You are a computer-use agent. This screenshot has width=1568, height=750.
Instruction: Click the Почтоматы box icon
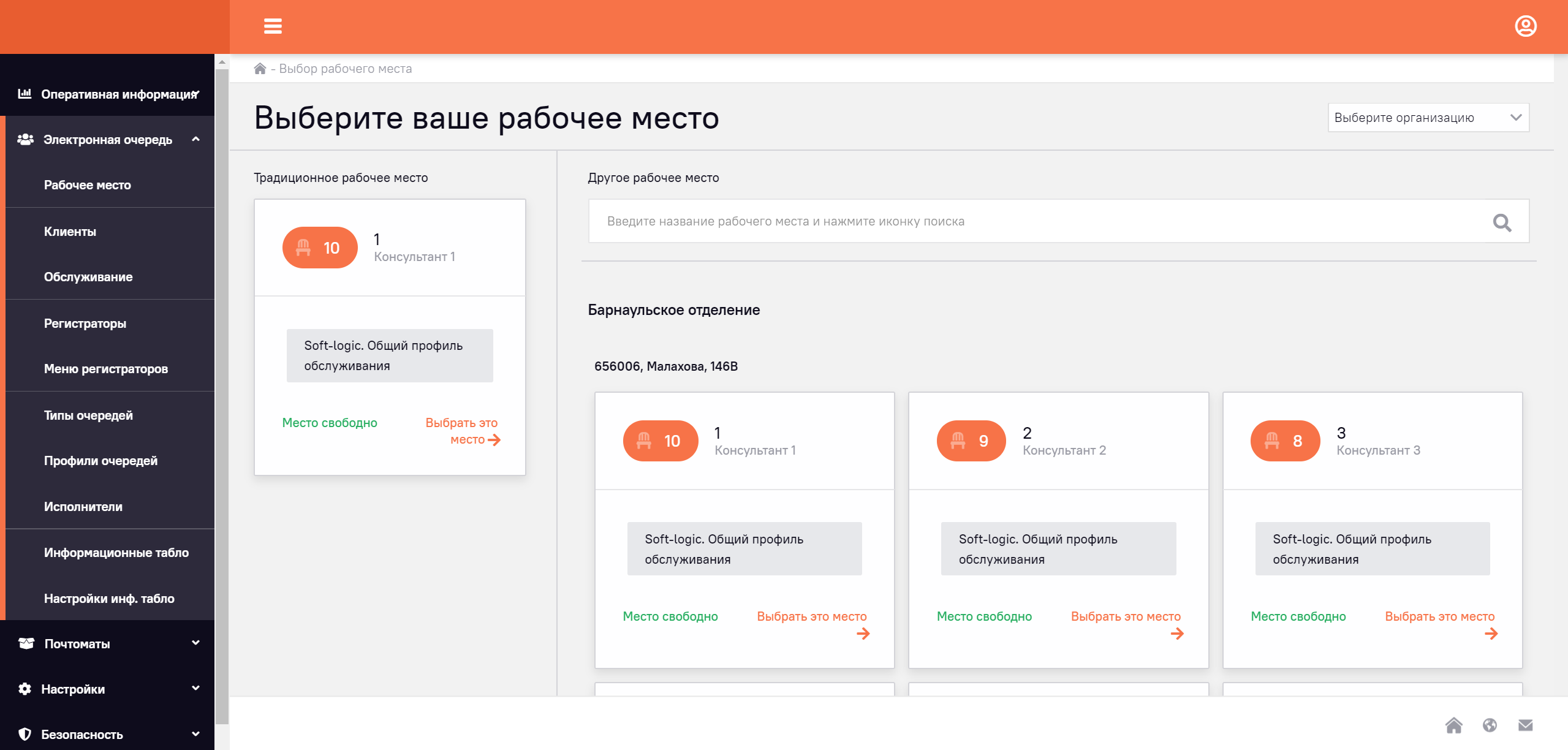[x=26, y=643]
